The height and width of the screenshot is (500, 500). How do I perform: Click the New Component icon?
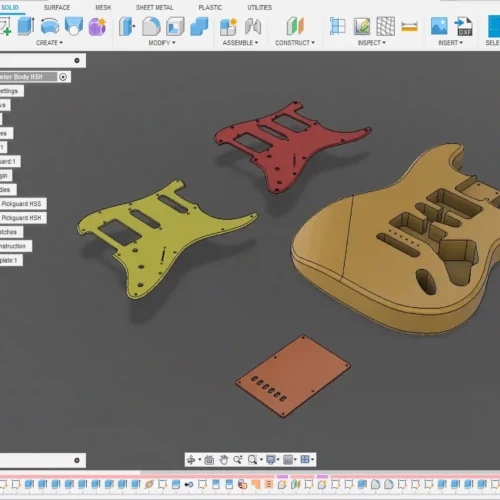[x=228, y=27]
